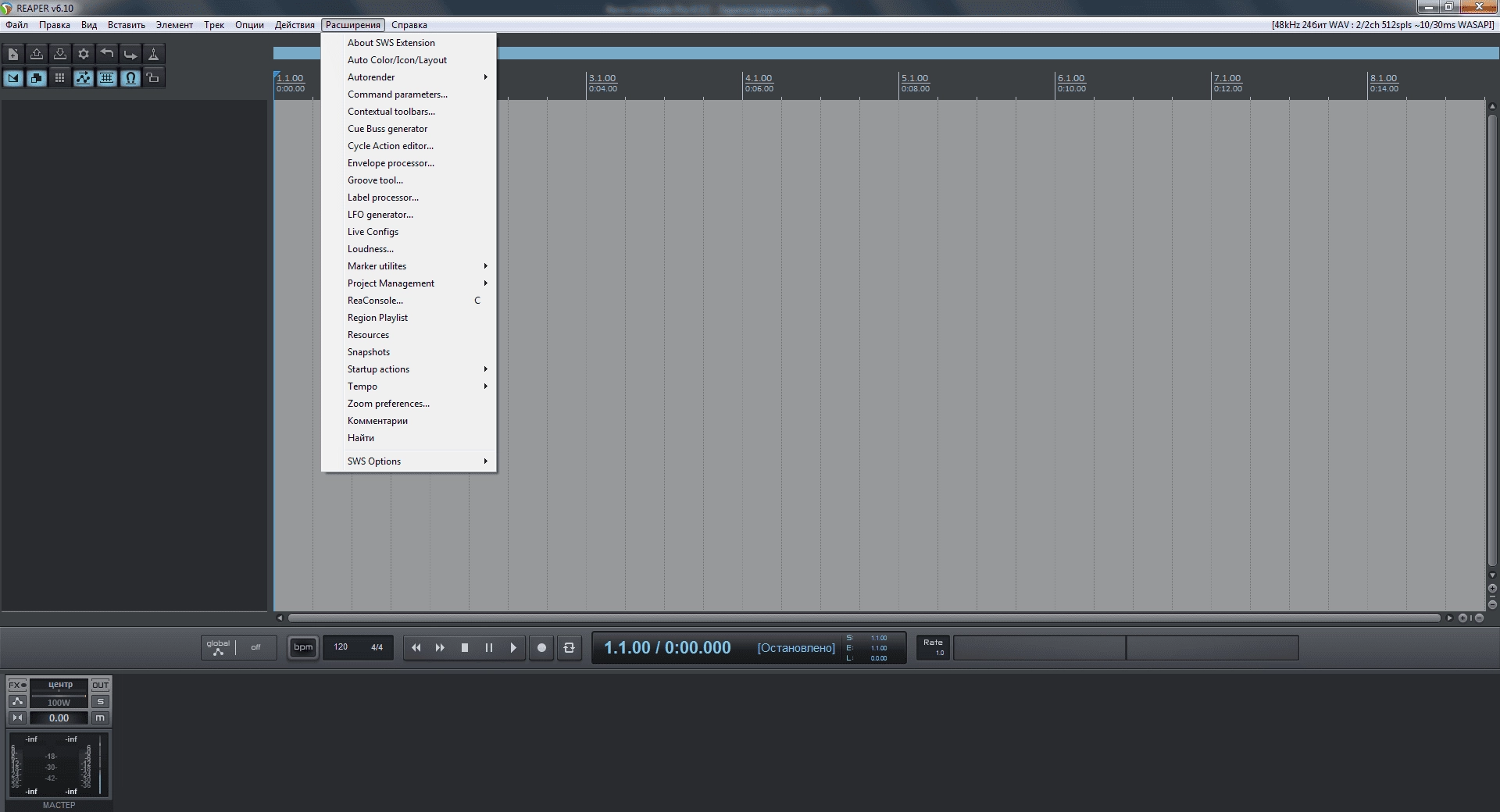This screenshot has height=812, width=1500.
Task: Open the Resources entry
Action: (x=409, y=335)
